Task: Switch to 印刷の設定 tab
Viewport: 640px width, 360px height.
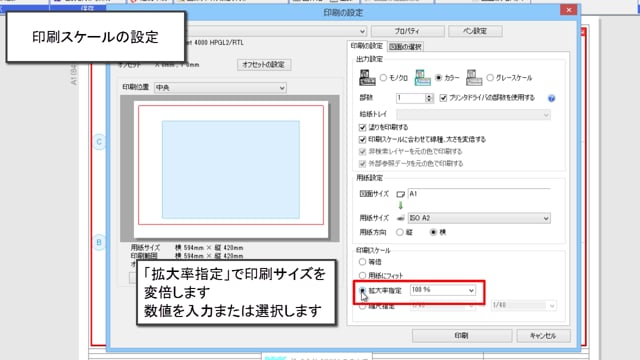Action: coord(367,46)
